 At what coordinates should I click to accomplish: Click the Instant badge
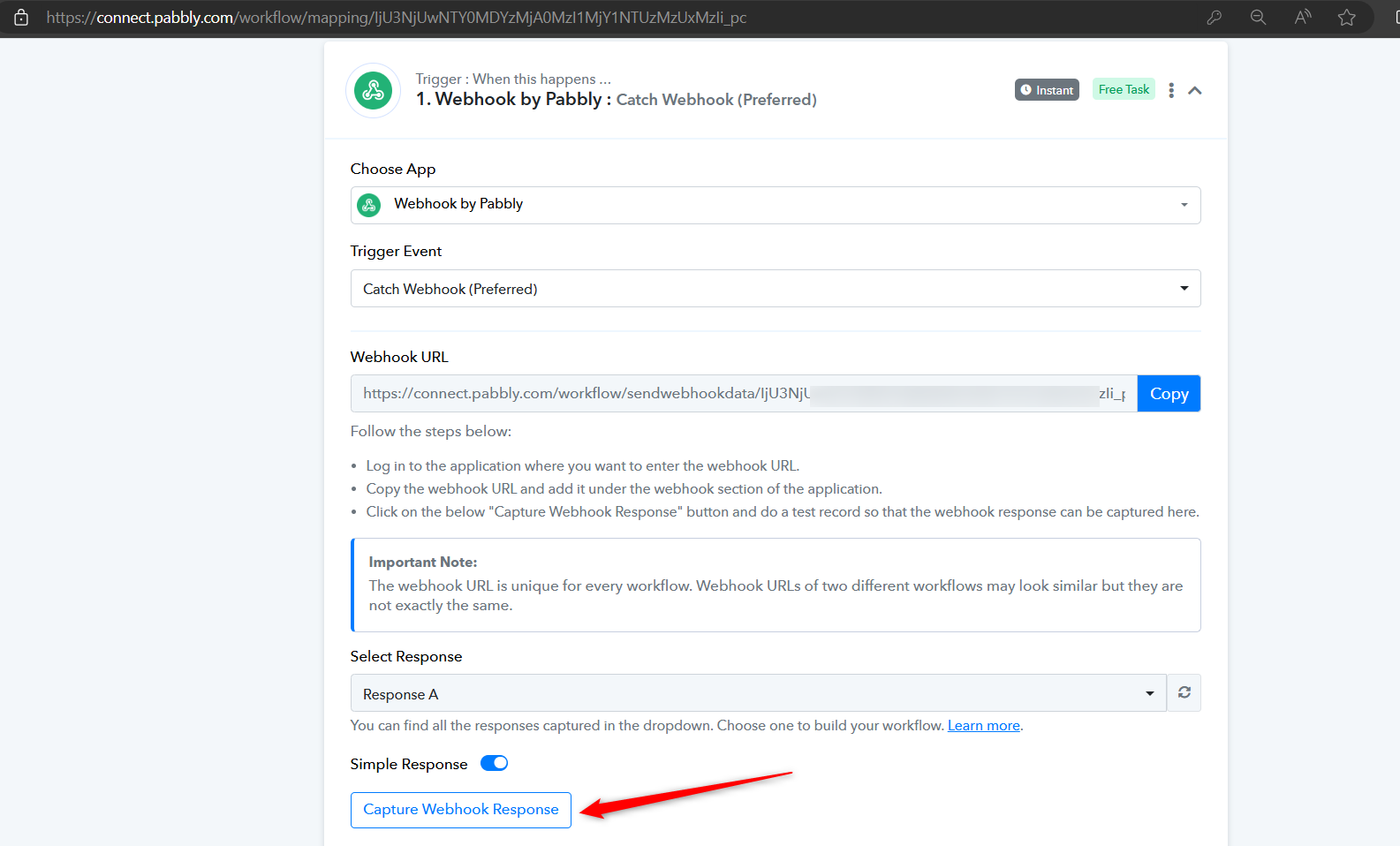(1047, 90)
